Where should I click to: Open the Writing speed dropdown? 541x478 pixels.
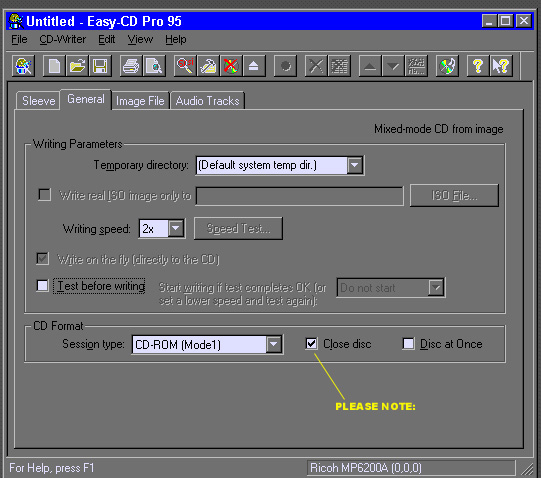[176, 228]
